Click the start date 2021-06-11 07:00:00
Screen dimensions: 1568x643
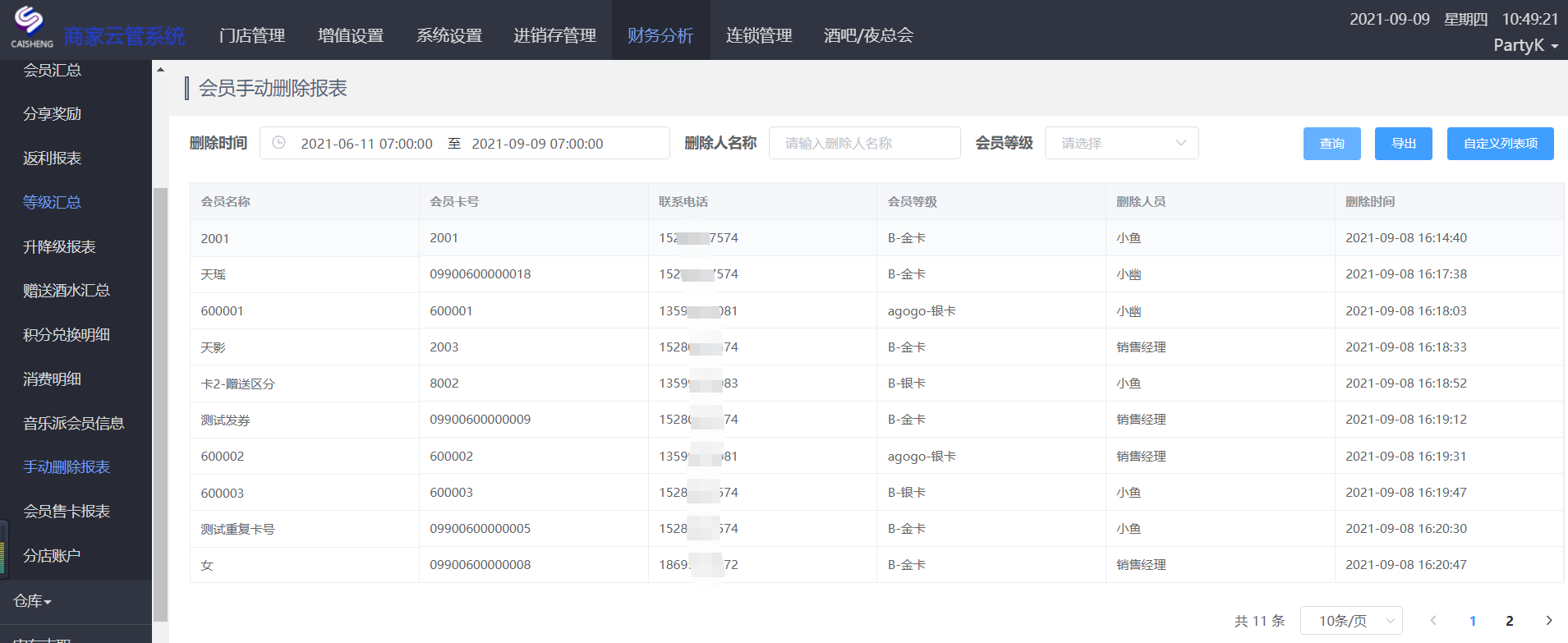366,144
